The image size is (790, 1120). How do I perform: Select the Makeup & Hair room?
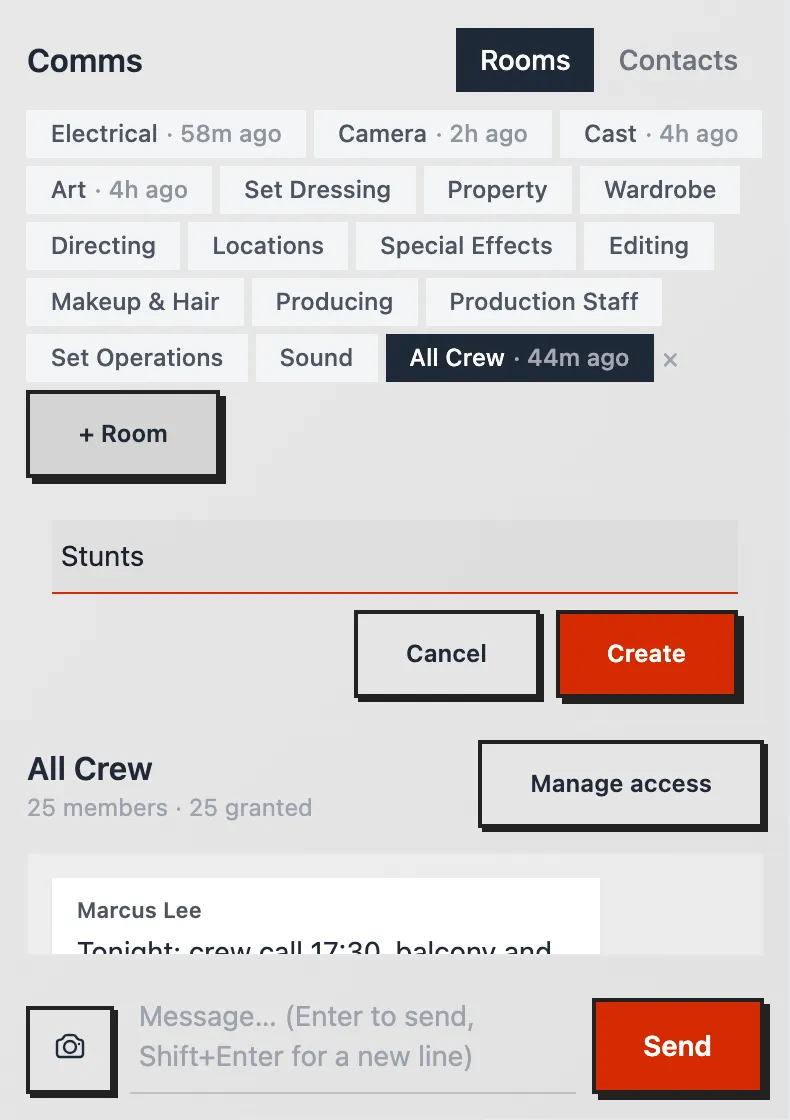(x=135, y=301)
